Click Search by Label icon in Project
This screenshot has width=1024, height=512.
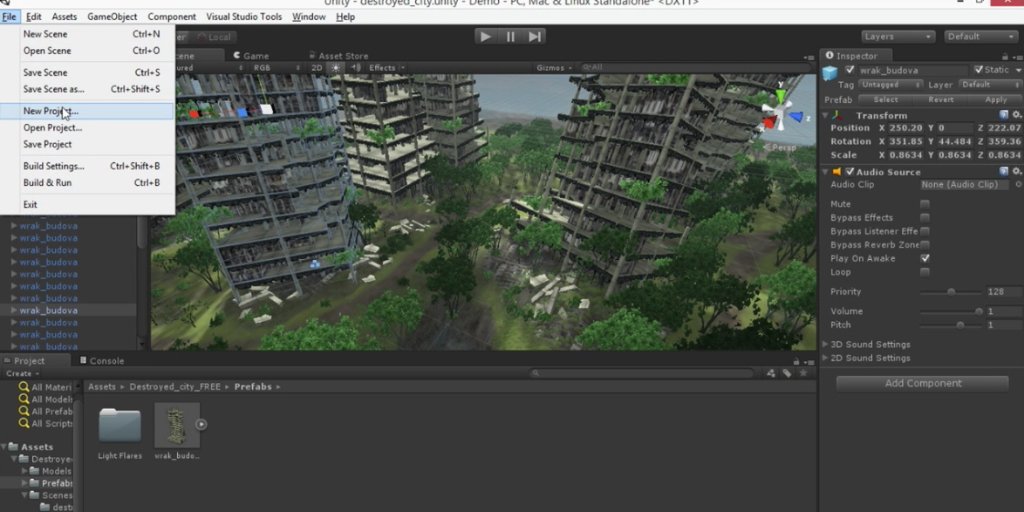787,374
